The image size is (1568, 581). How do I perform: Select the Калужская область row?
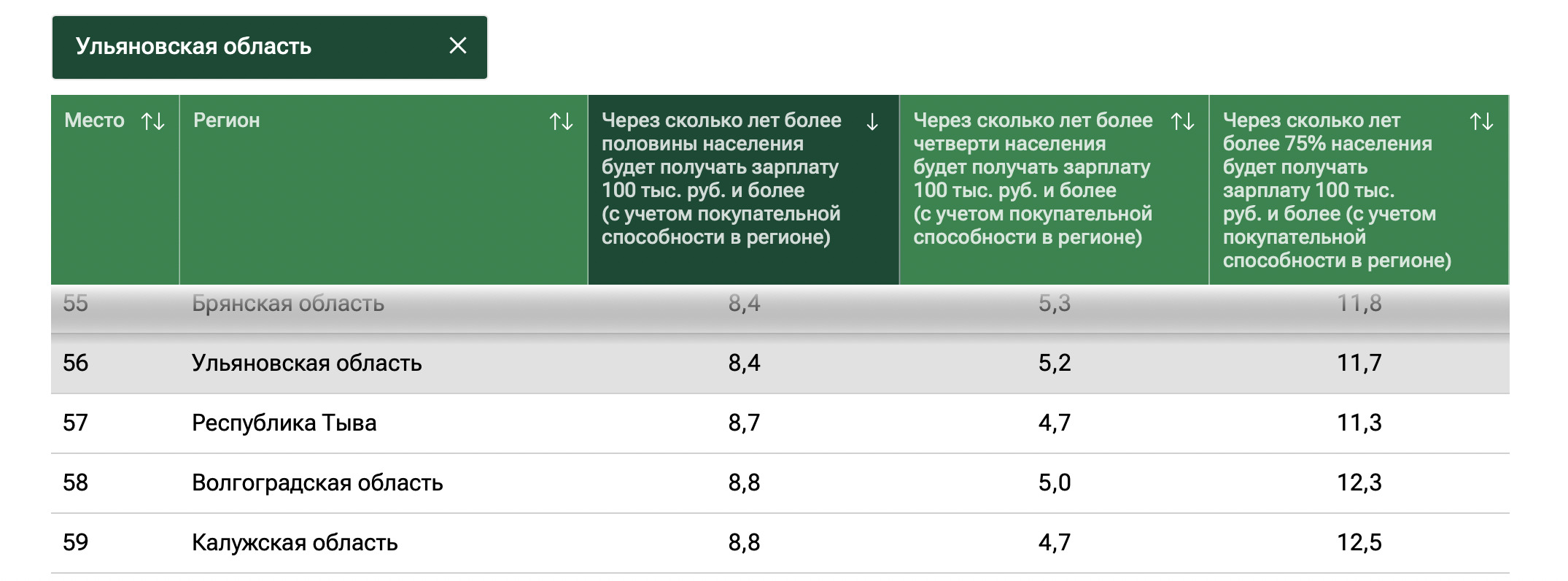(780, 543)
